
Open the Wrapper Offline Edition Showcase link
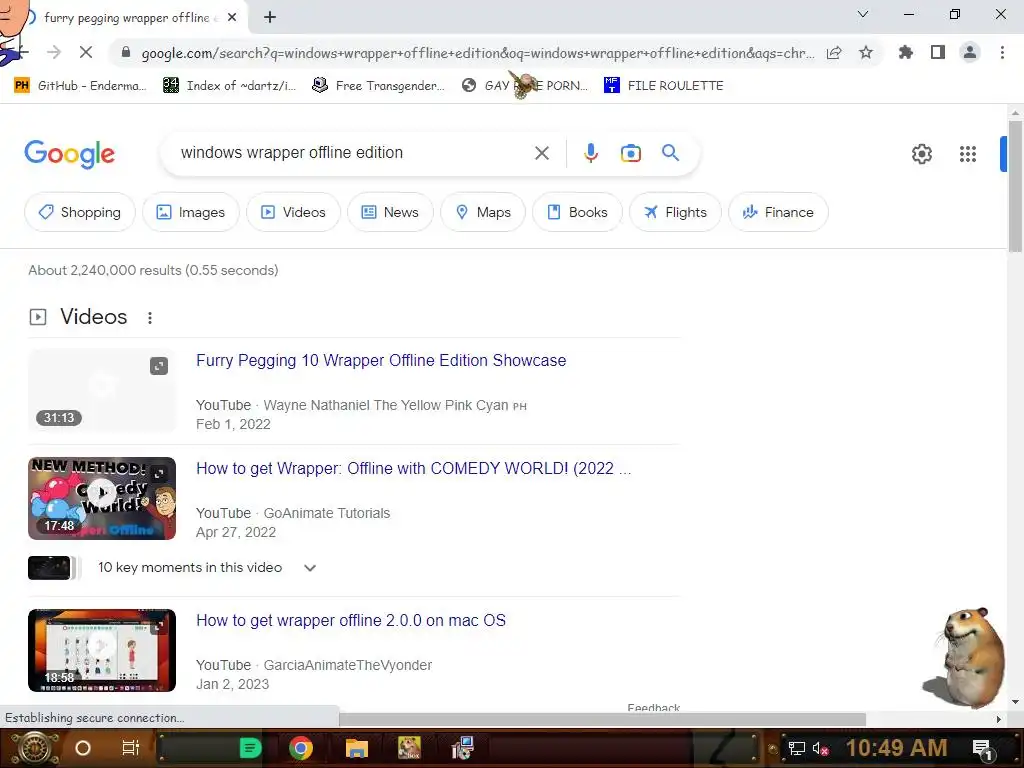(x=381, y=360)
